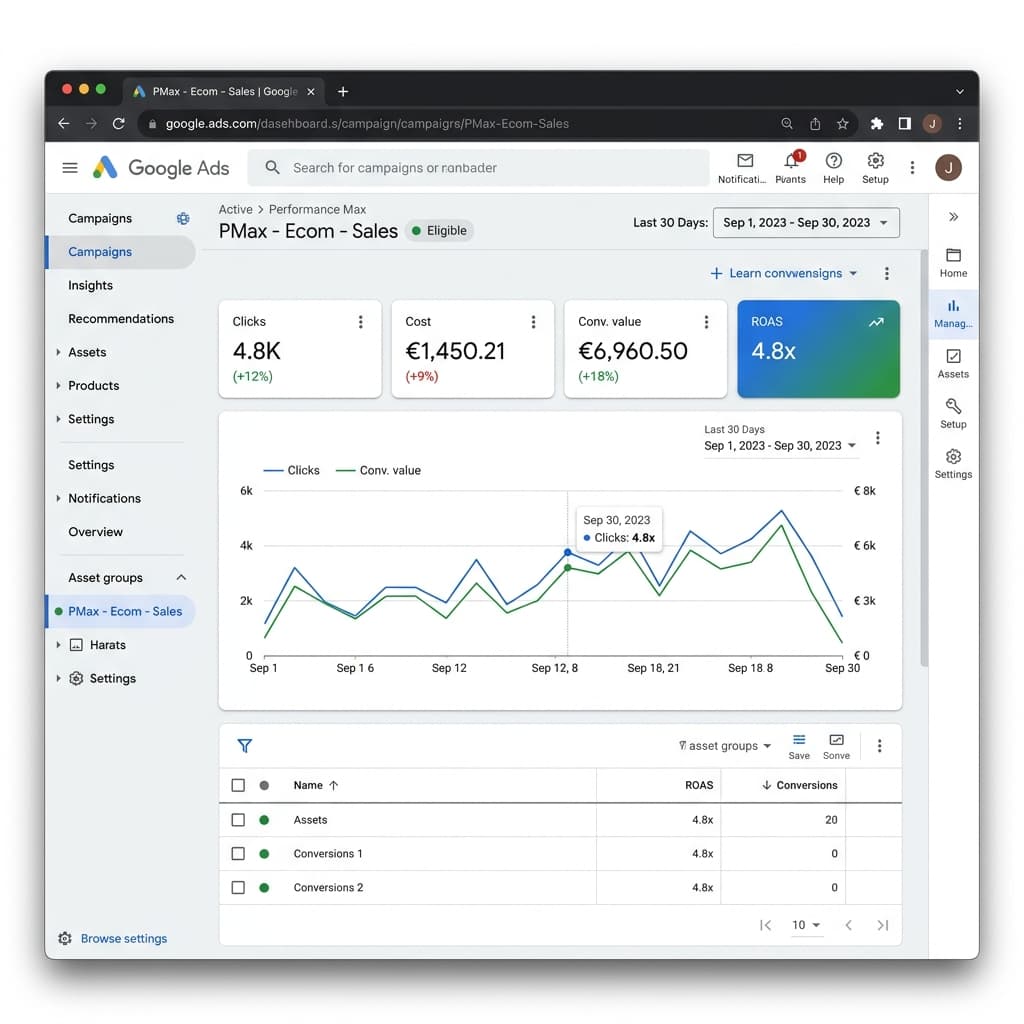
Task: Open Recommendations in left sidebar
Action: tap(121, 319)
